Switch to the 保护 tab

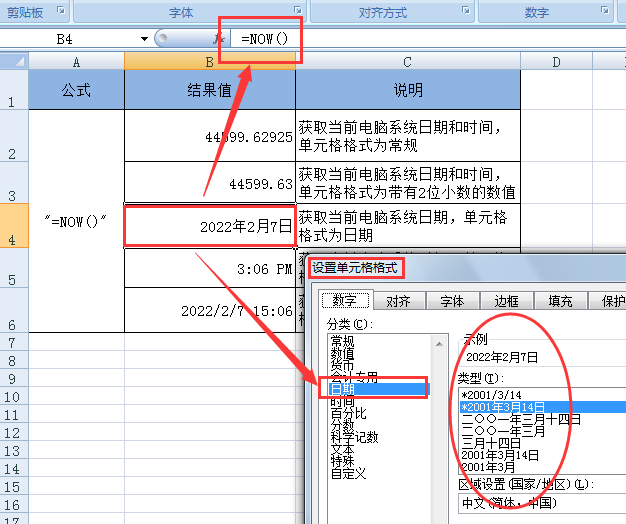click(608, 301)
